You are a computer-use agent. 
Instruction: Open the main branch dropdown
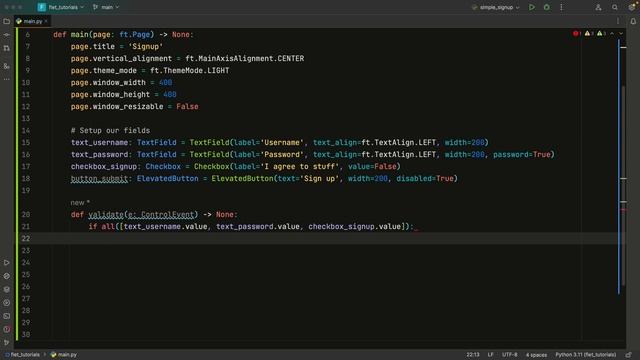point(106,7)
